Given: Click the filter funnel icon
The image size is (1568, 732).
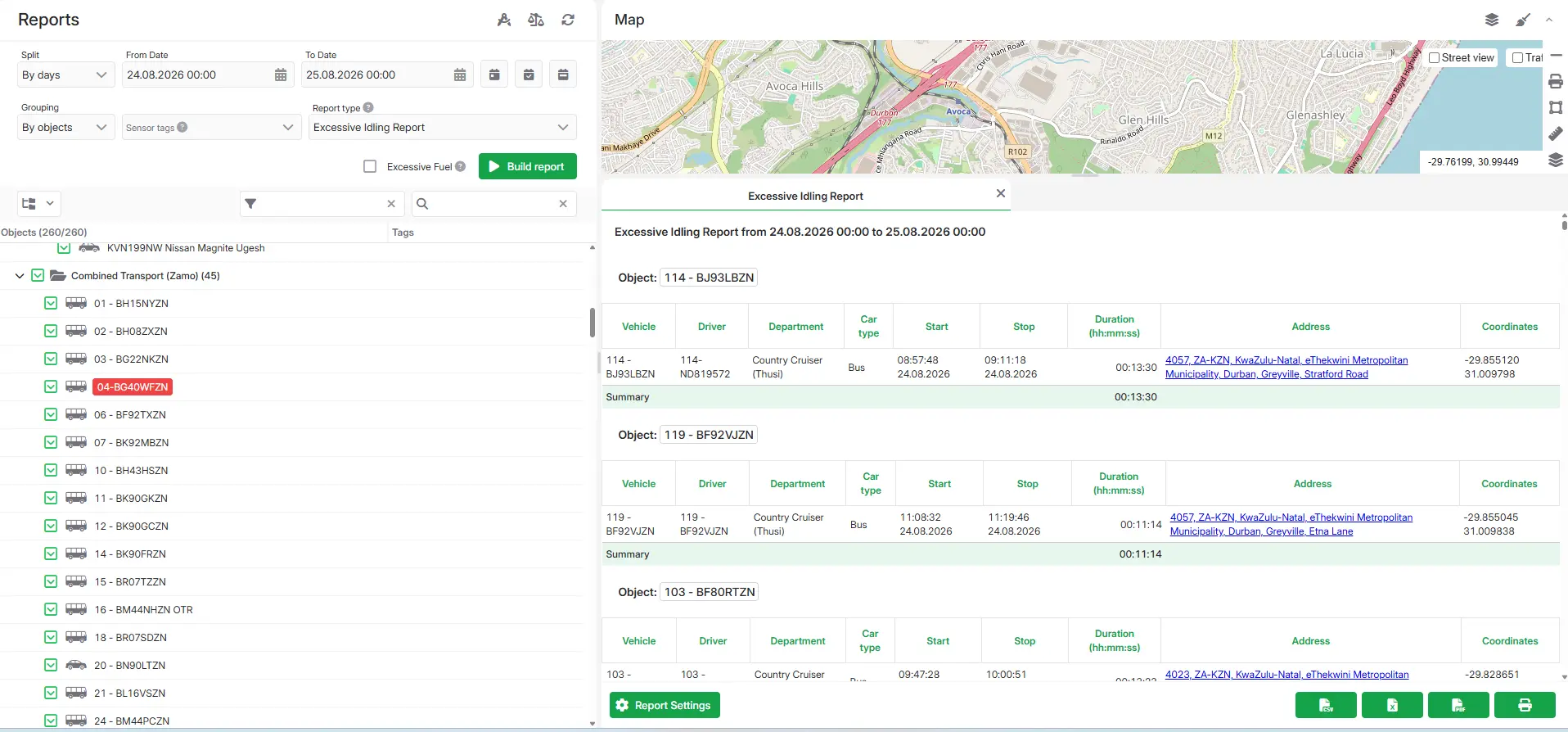Looking at the screenshot, I should [250, 204].
